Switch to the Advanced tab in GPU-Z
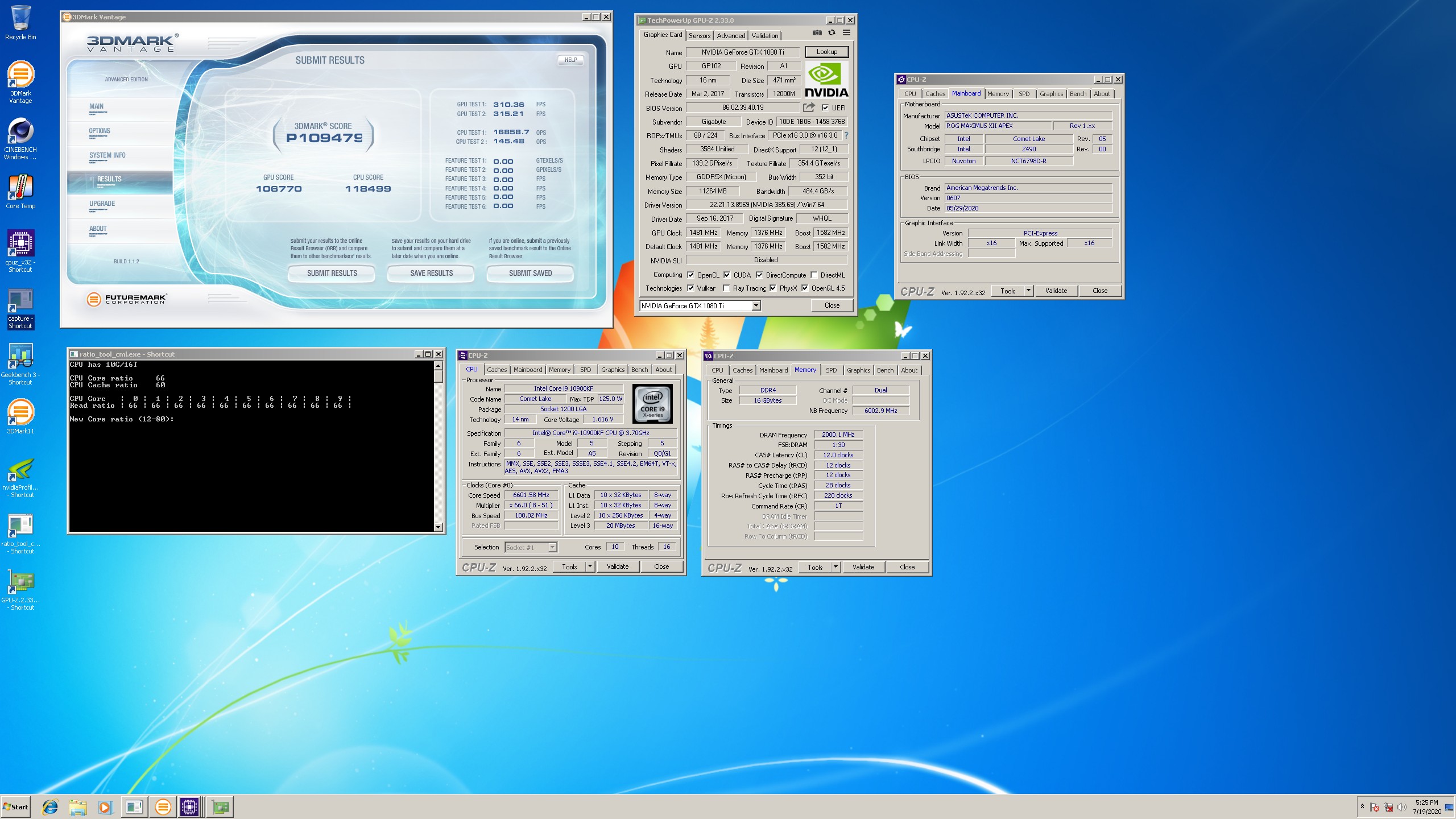 [731, 35]
